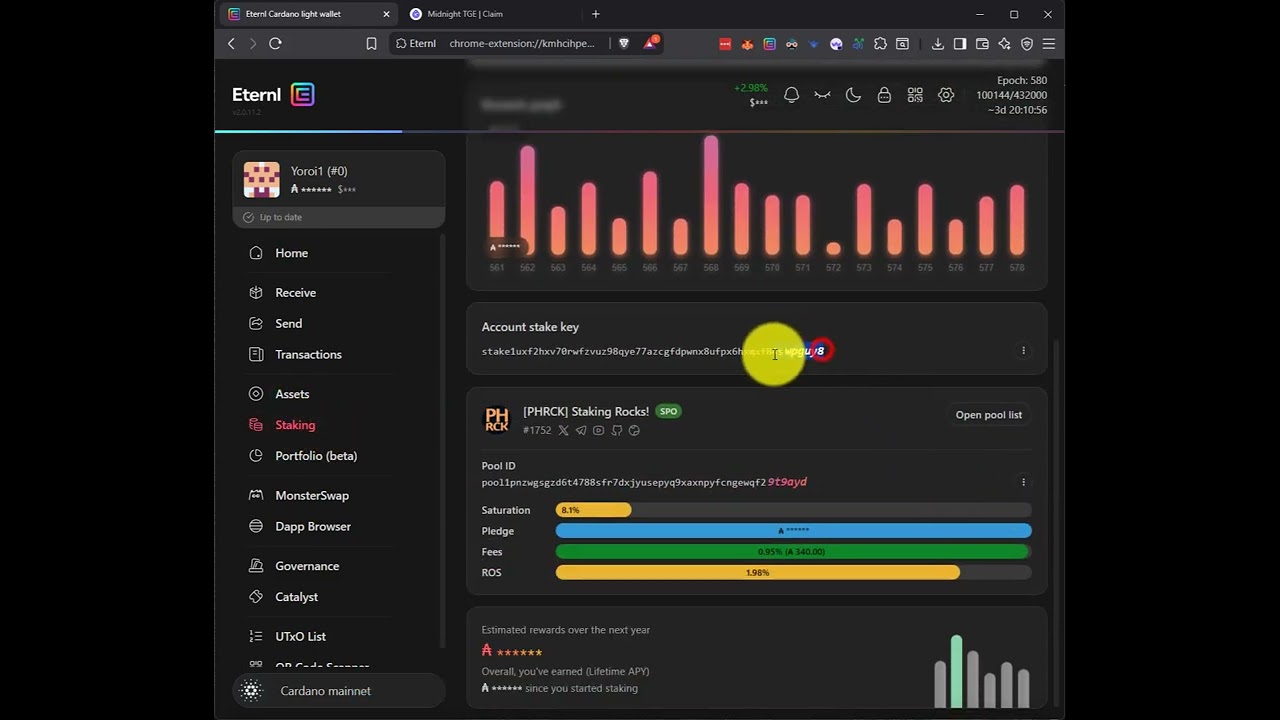Open the red LastPass extension icon

725,44
